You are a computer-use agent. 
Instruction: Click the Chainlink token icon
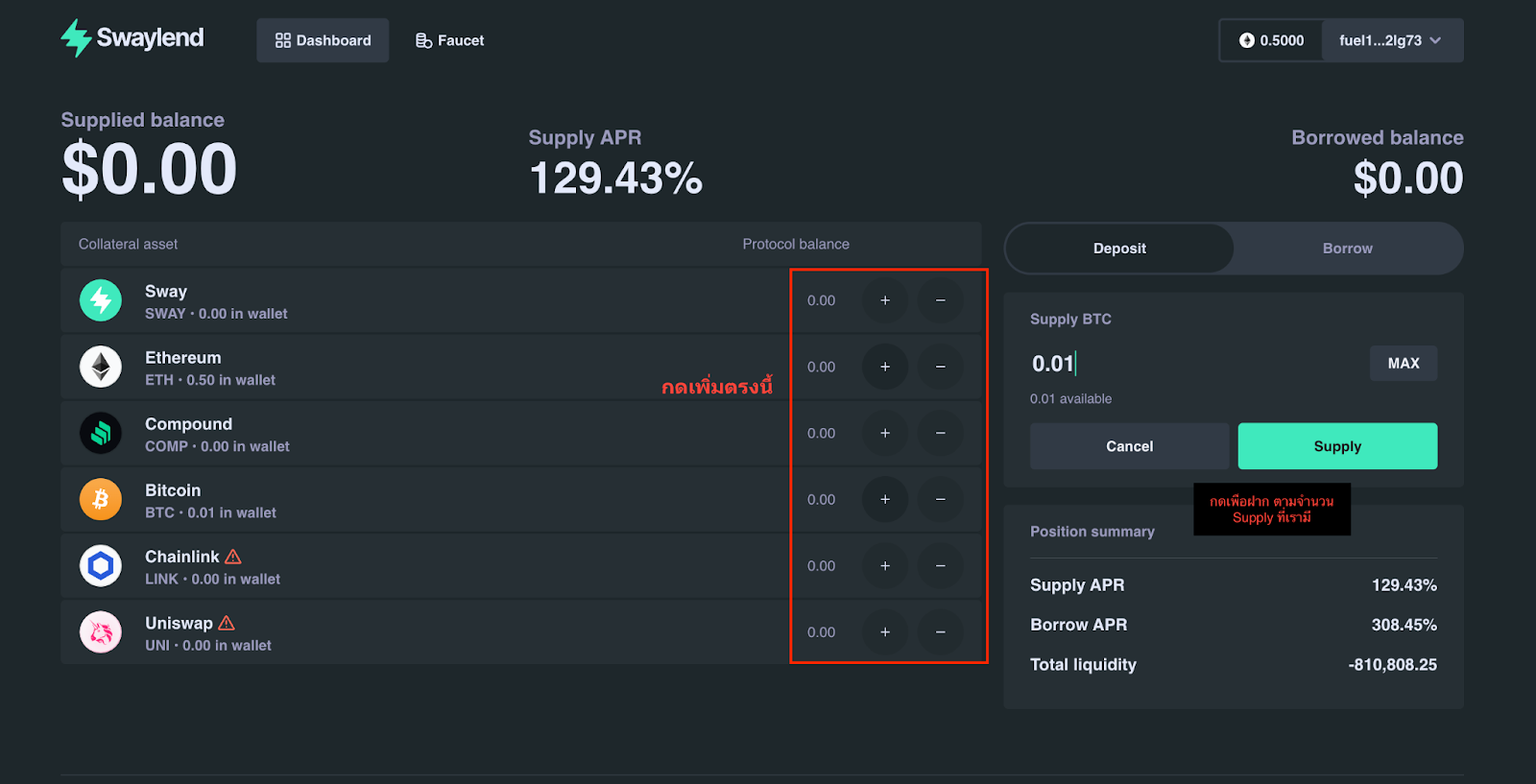coord(101,566)
